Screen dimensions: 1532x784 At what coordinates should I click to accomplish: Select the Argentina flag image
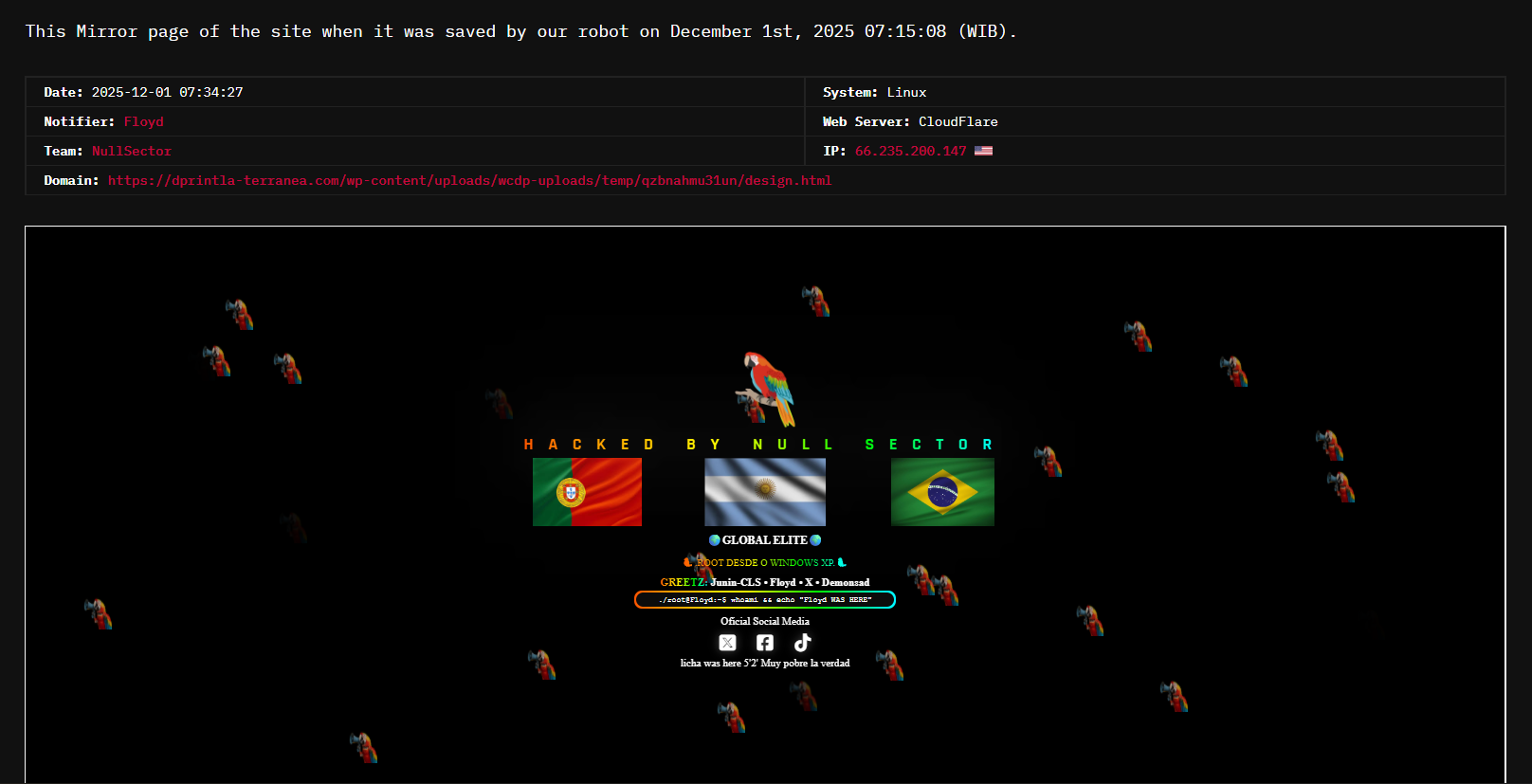765,492
